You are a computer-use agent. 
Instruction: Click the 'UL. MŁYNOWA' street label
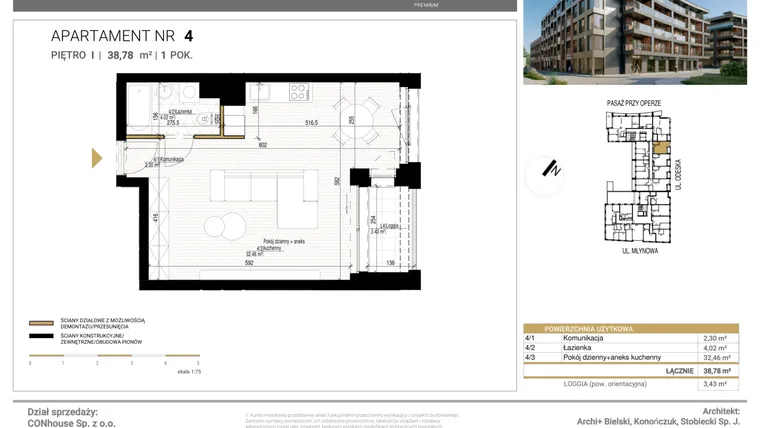(x=640, y=251)
